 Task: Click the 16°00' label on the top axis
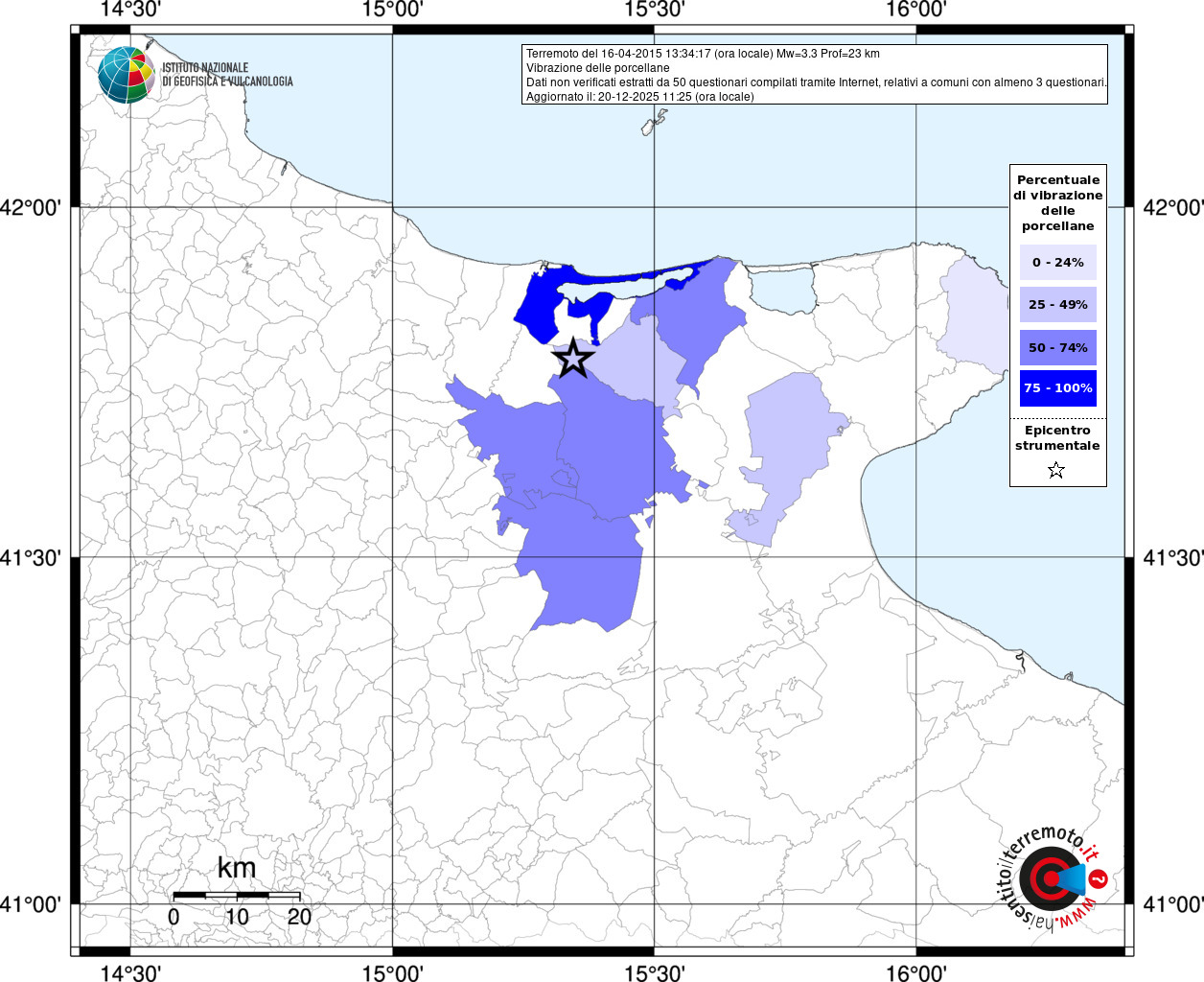pyautogui.click(x=915, y=10)
